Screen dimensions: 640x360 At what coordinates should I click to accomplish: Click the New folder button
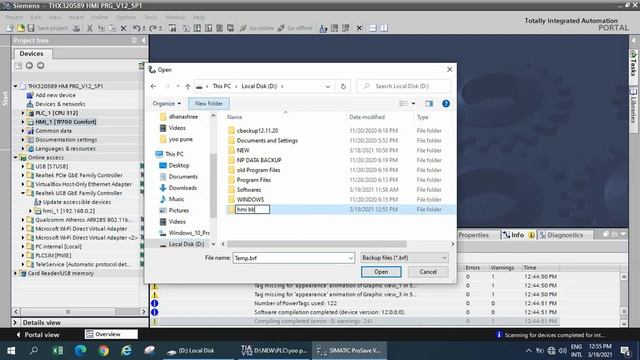tap(209, 104)
